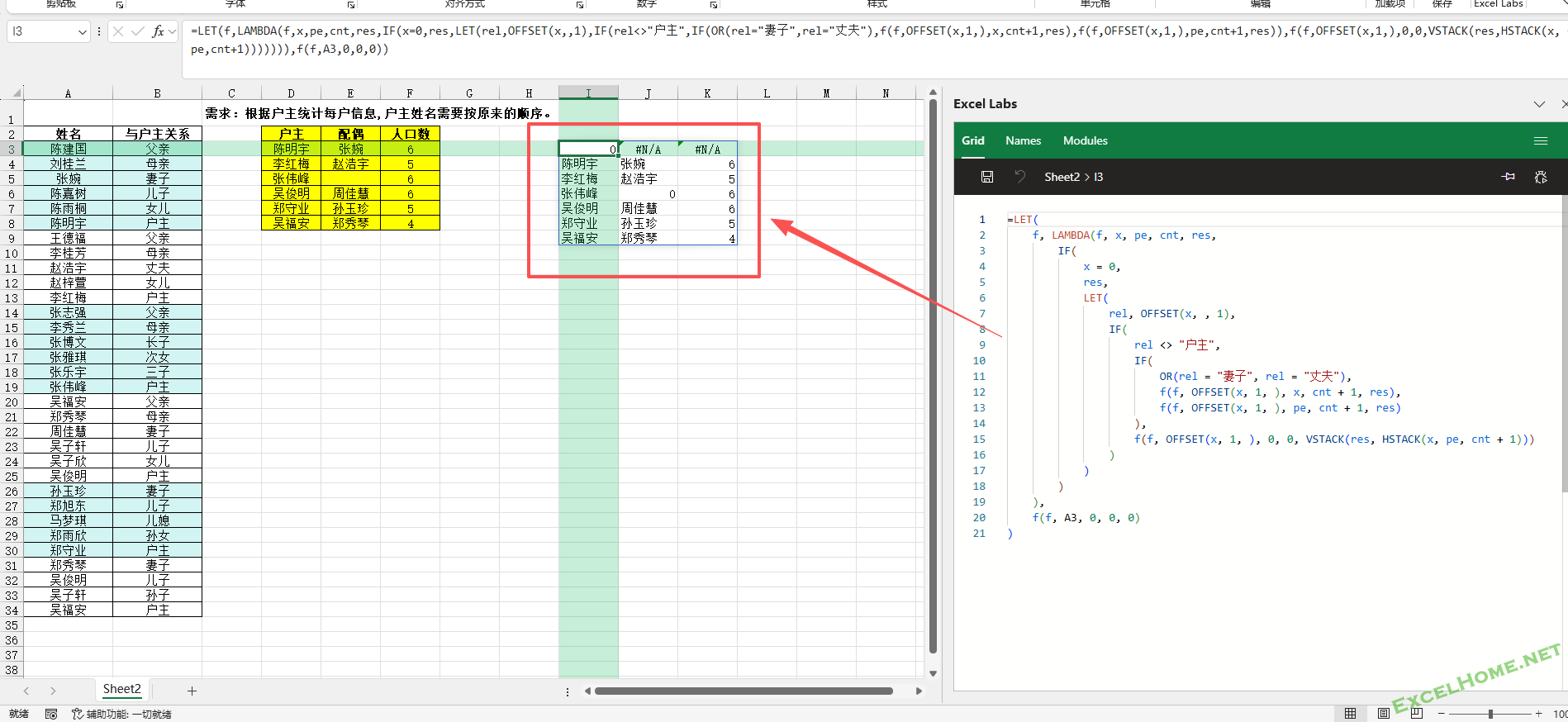Viewport: 1568px width, 722px height.
Task: Expand the Excel Labs pane options chevron
Action: click(x=1539, y=104)
